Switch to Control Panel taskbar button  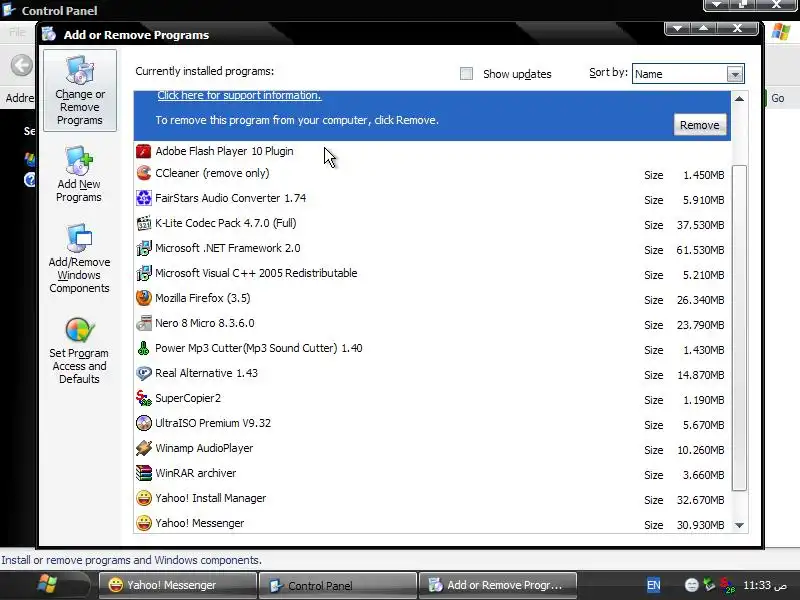click(338, 585)
